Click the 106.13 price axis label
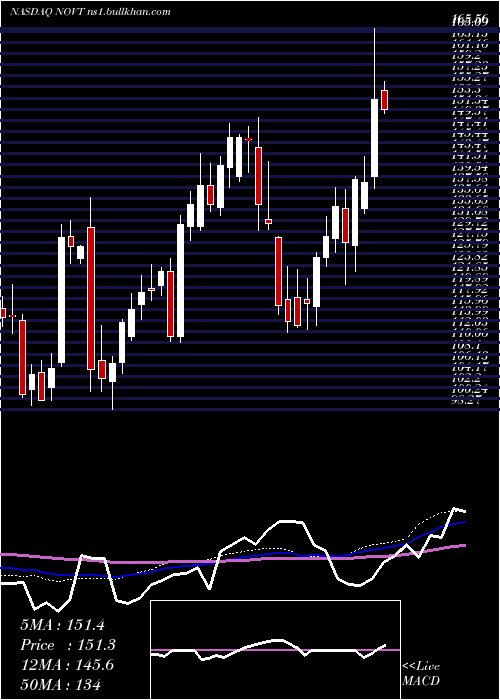Screen dimensions: 500x700 pyautogui.click(x=469, y=357)
